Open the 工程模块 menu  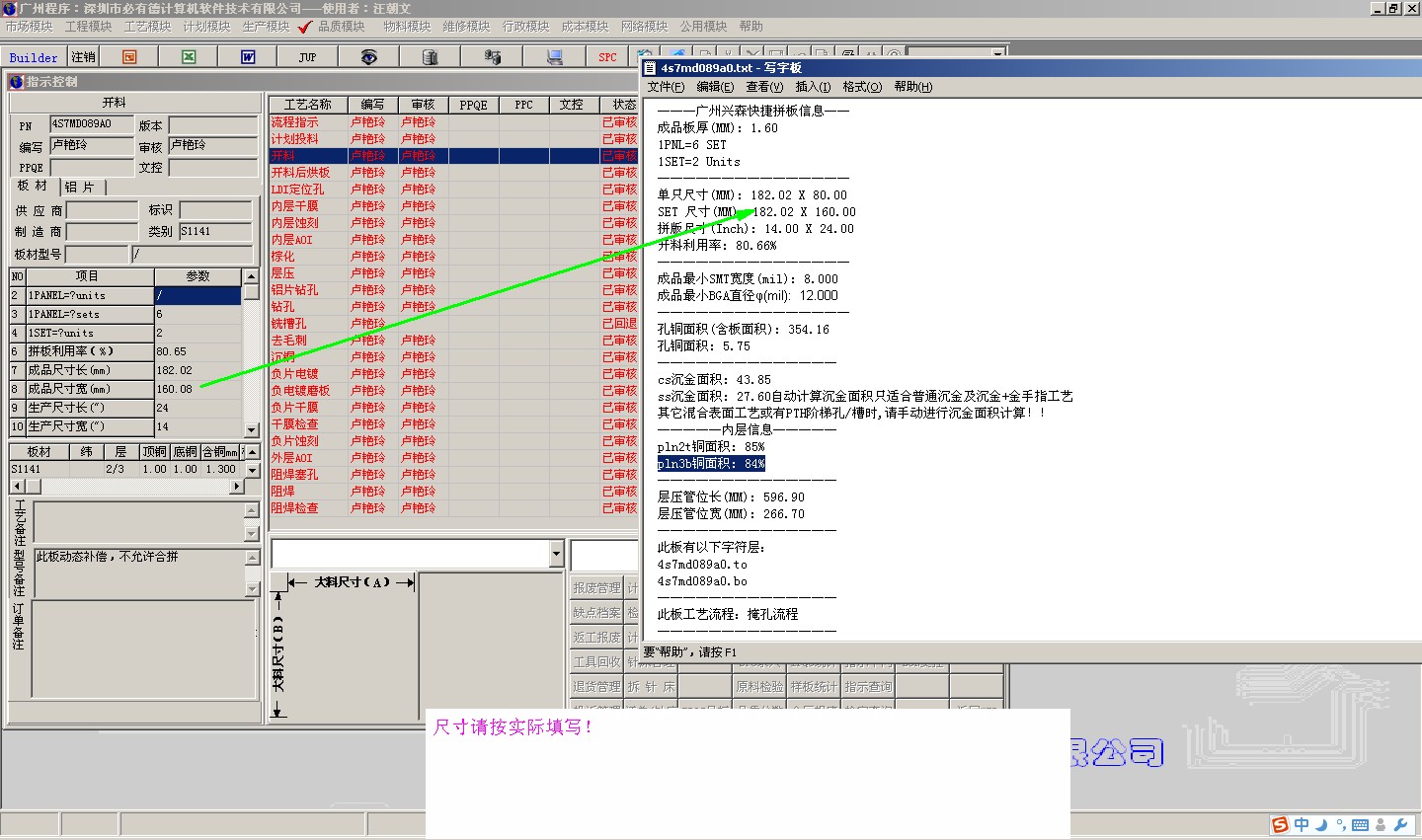[88, 27]
